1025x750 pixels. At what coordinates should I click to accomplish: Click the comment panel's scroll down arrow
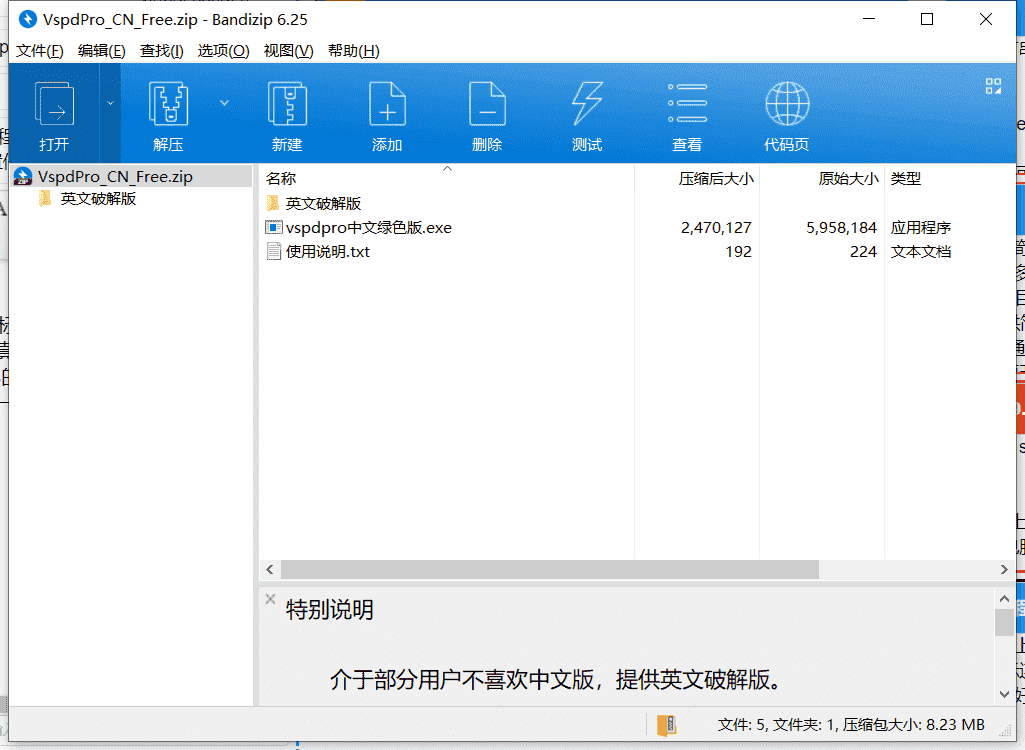pyautogui.click(x=1004, y=694)
